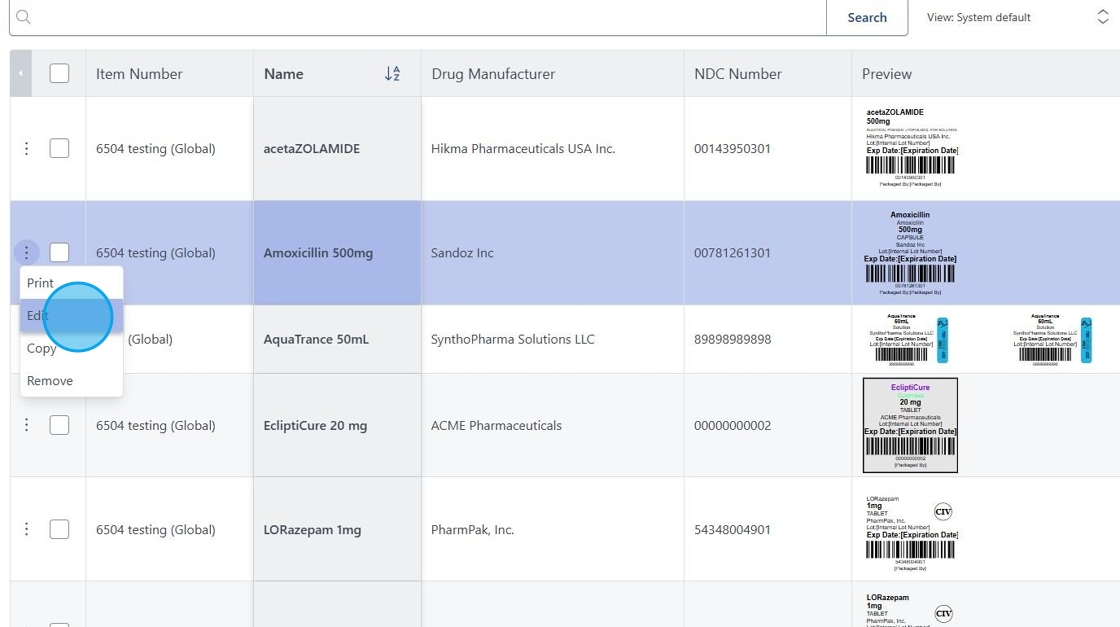Select the acetaZOLAMIDE name cell

[337, 149]
